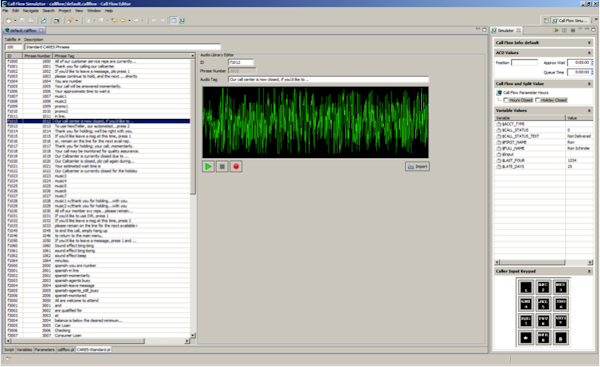Click the Approx Wait time field

(579, 63)
